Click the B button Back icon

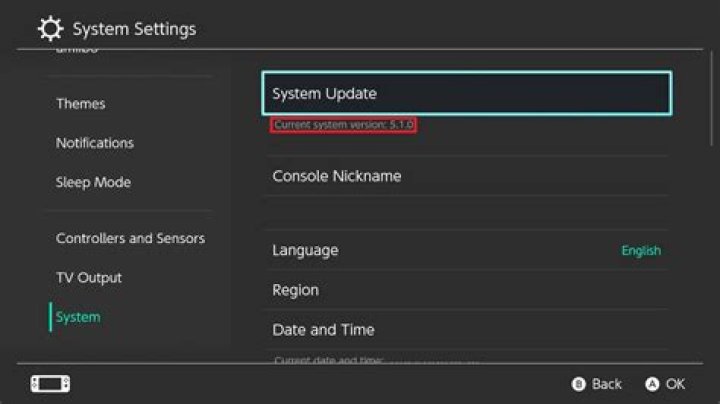579,384
